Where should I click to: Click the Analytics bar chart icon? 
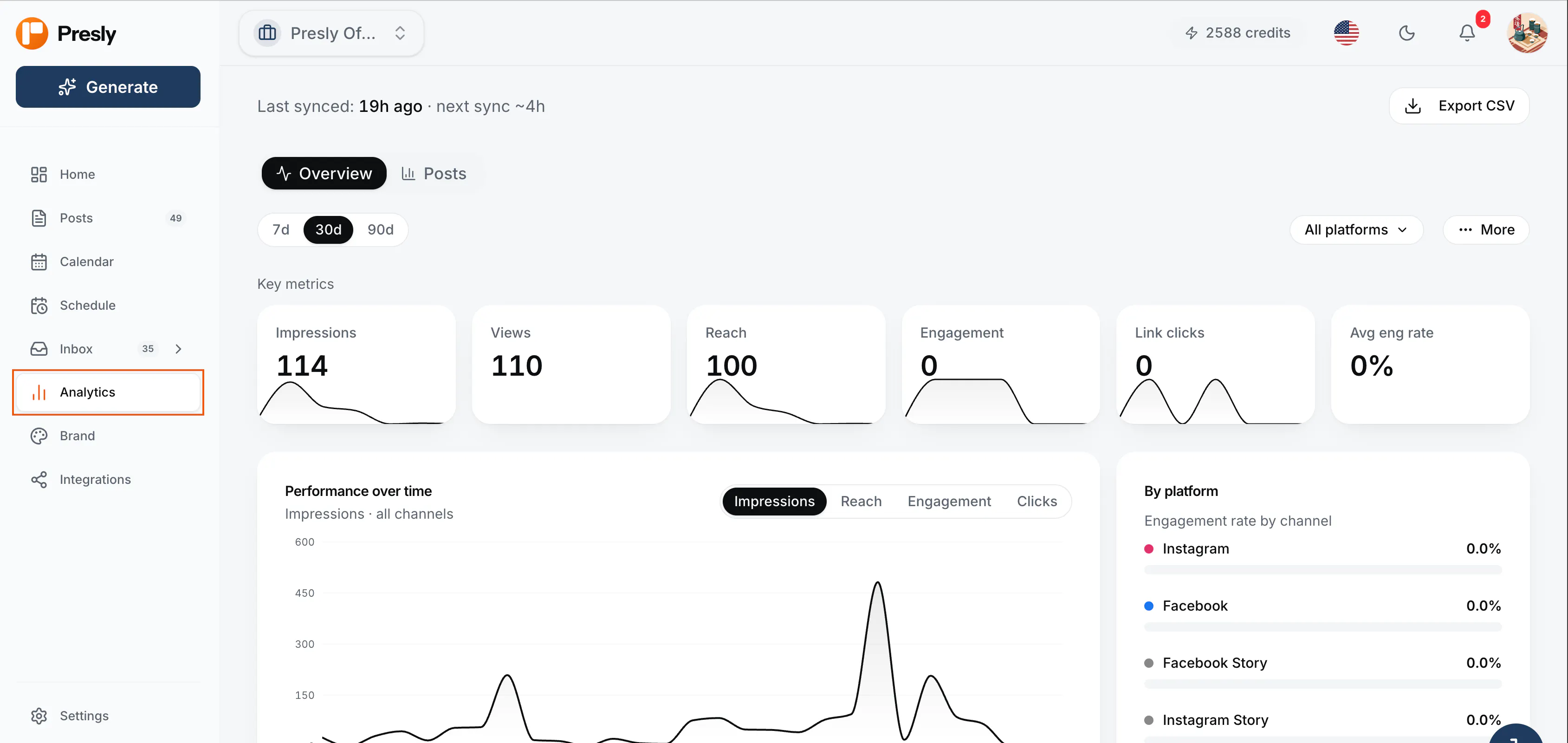tap(39, 392)
